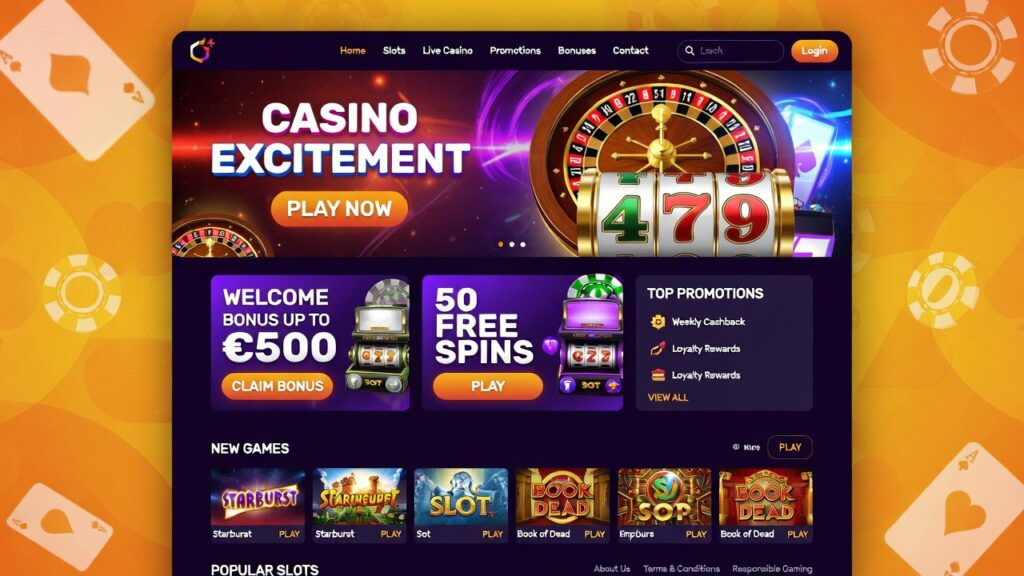Select the first carousel dot

coord(501,244)
